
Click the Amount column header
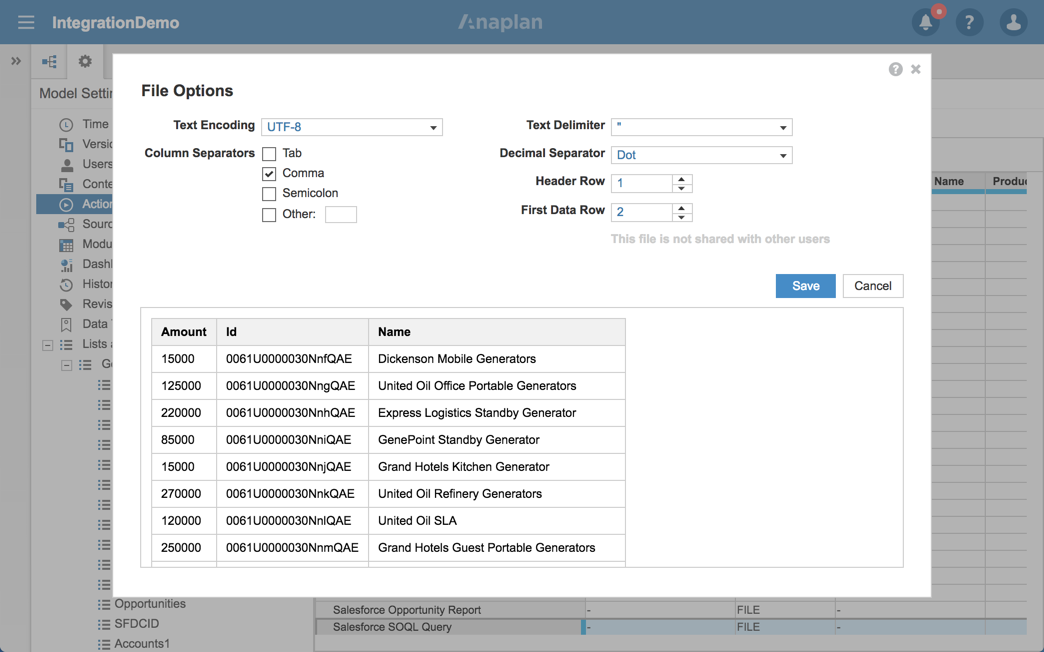point(184,332)
